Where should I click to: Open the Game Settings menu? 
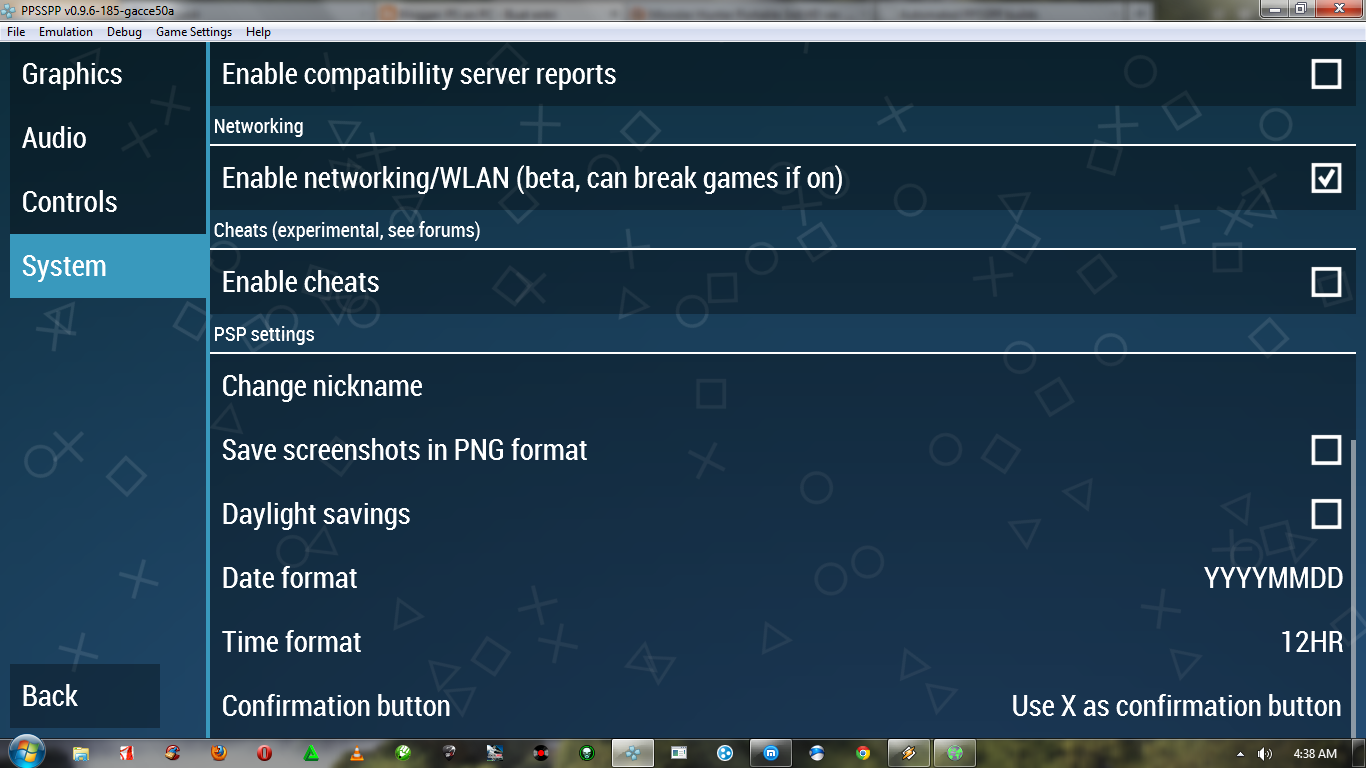[x=194, y=32]
